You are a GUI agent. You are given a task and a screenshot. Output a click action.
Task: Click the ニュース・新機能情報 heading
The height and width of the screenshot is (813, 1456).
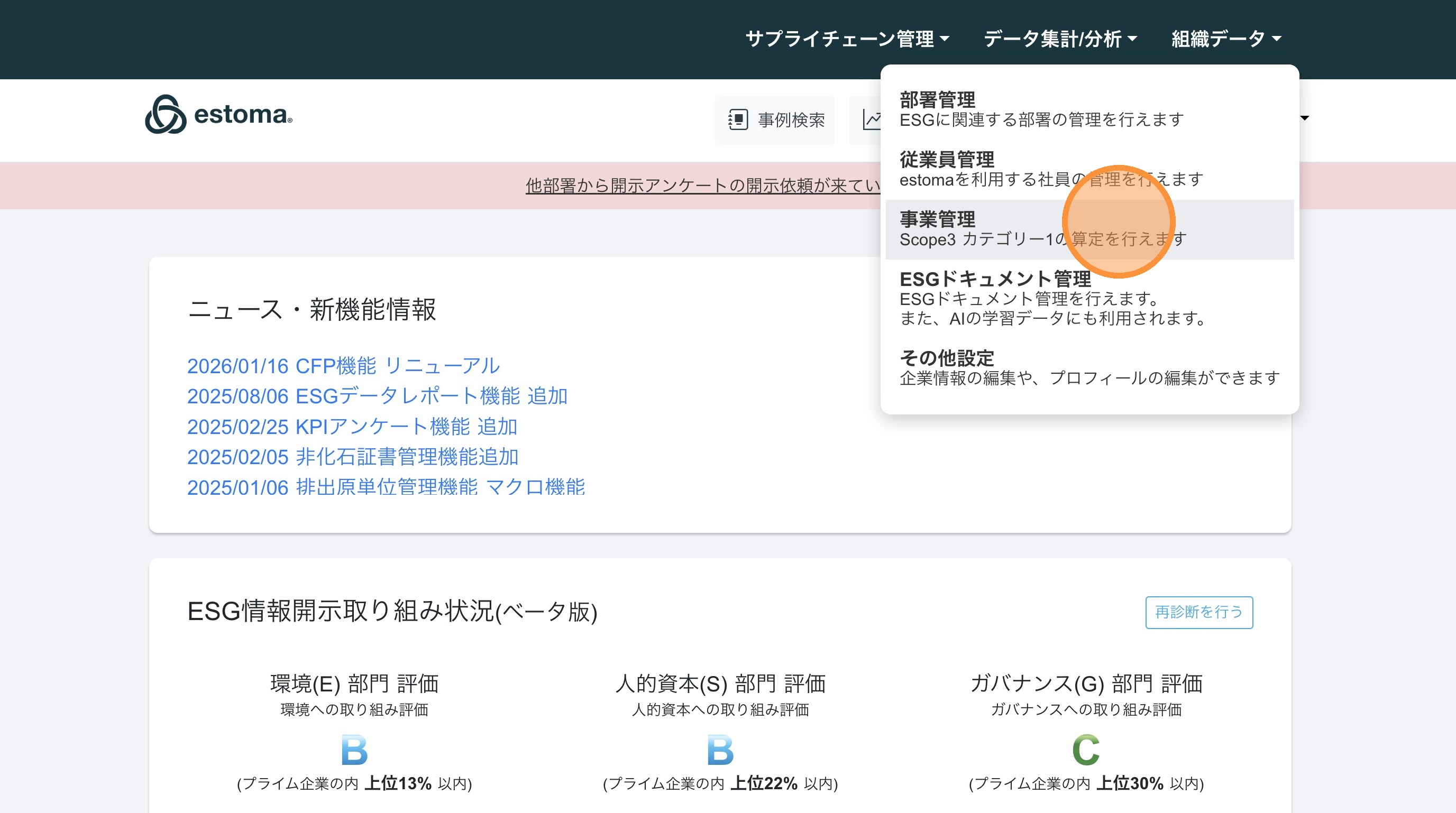[x=312, y=310]
